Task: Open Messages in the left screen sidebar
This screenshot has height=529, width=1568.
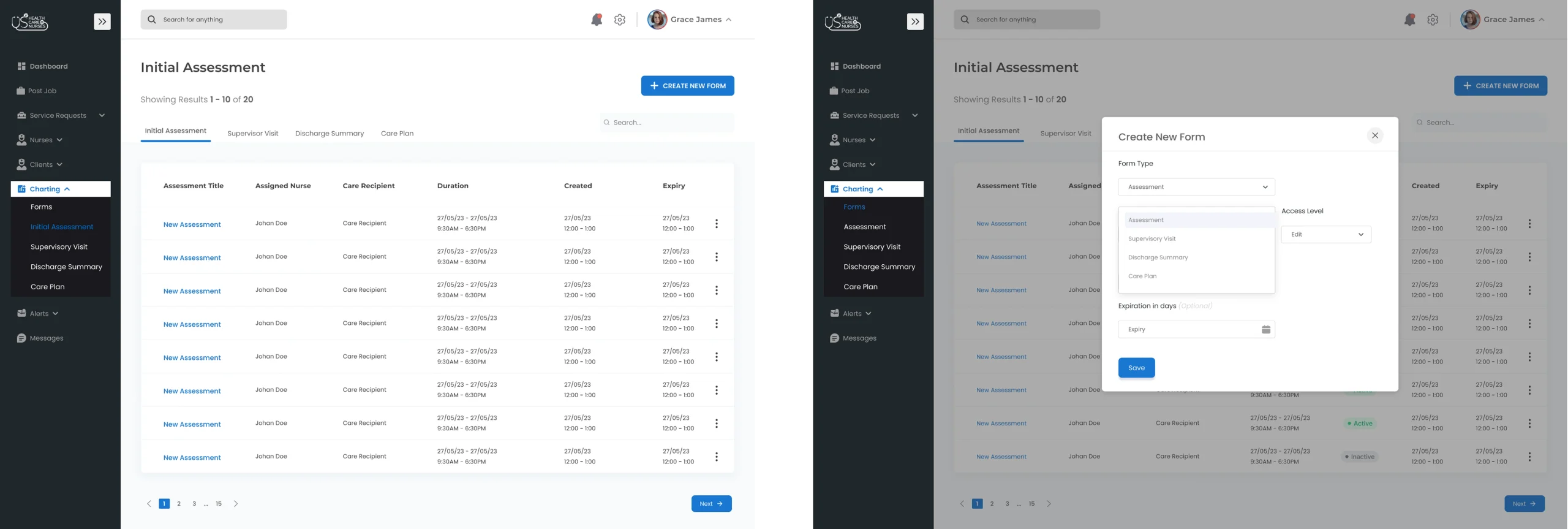Action: point(40,338)
